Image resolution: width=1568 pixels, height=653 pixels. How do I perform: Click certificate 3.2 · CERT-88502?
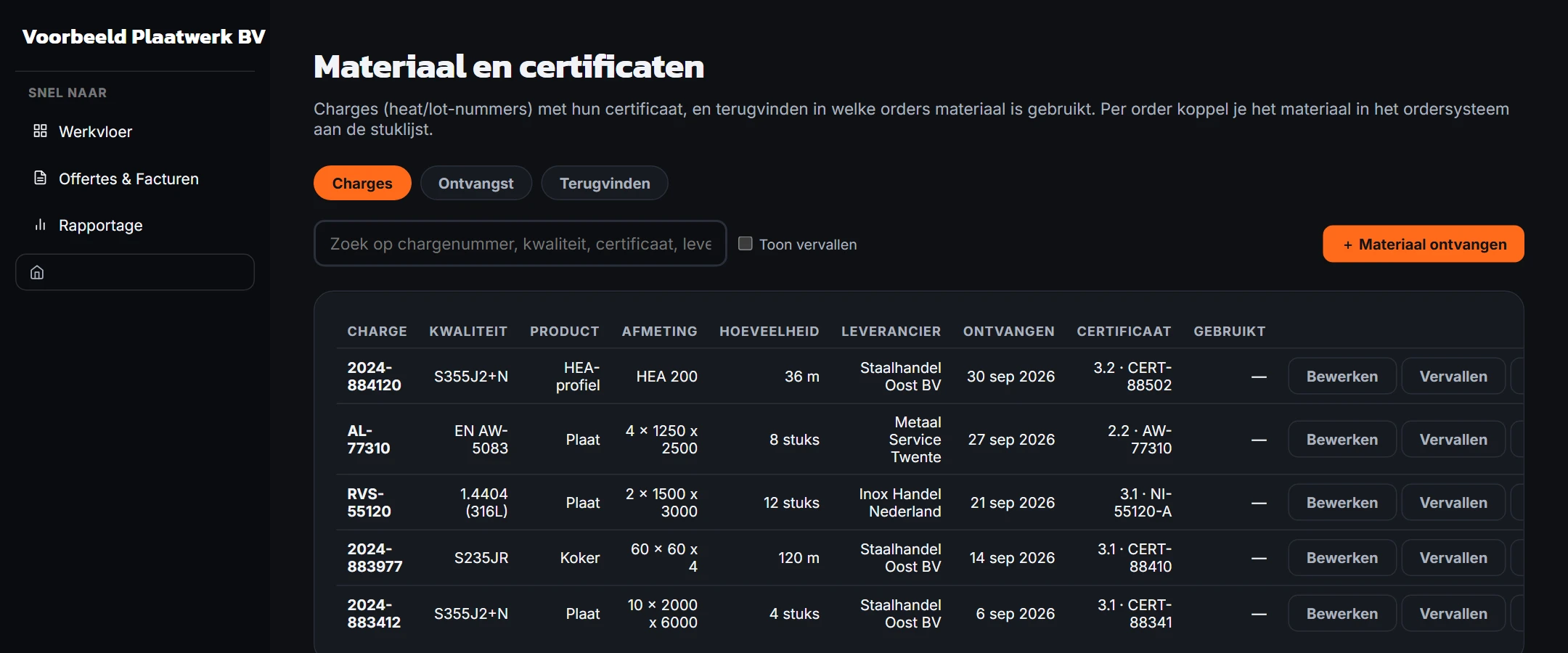tap(1132, 377)
